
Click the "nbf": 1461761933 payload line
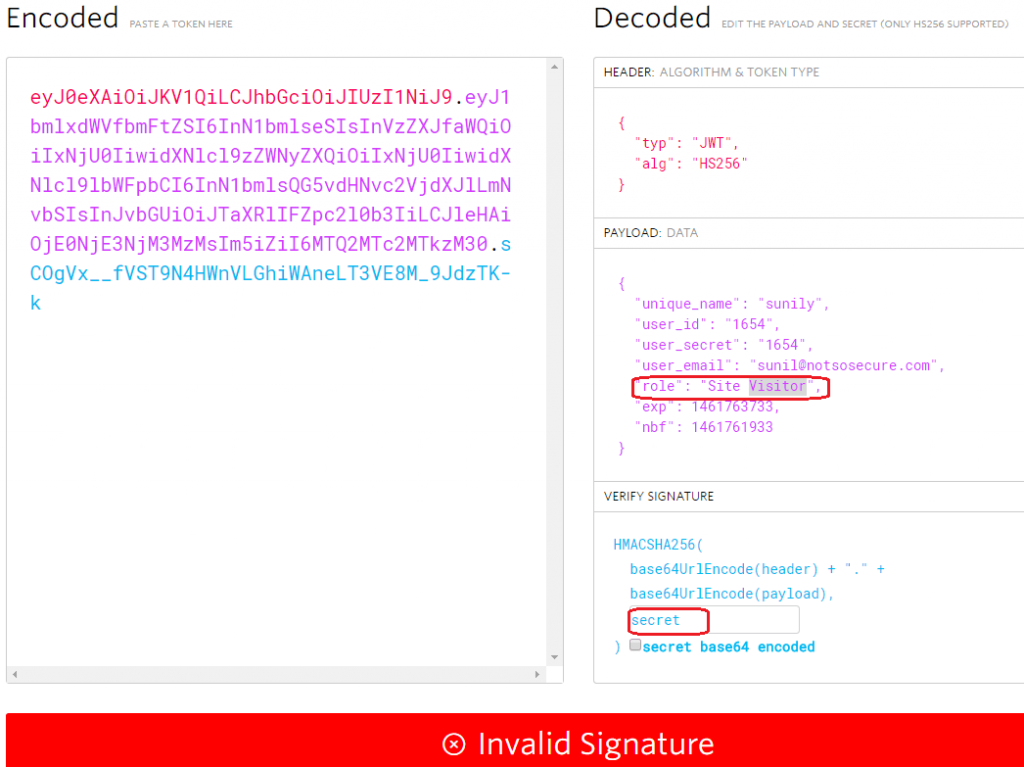tap(703, 427)
